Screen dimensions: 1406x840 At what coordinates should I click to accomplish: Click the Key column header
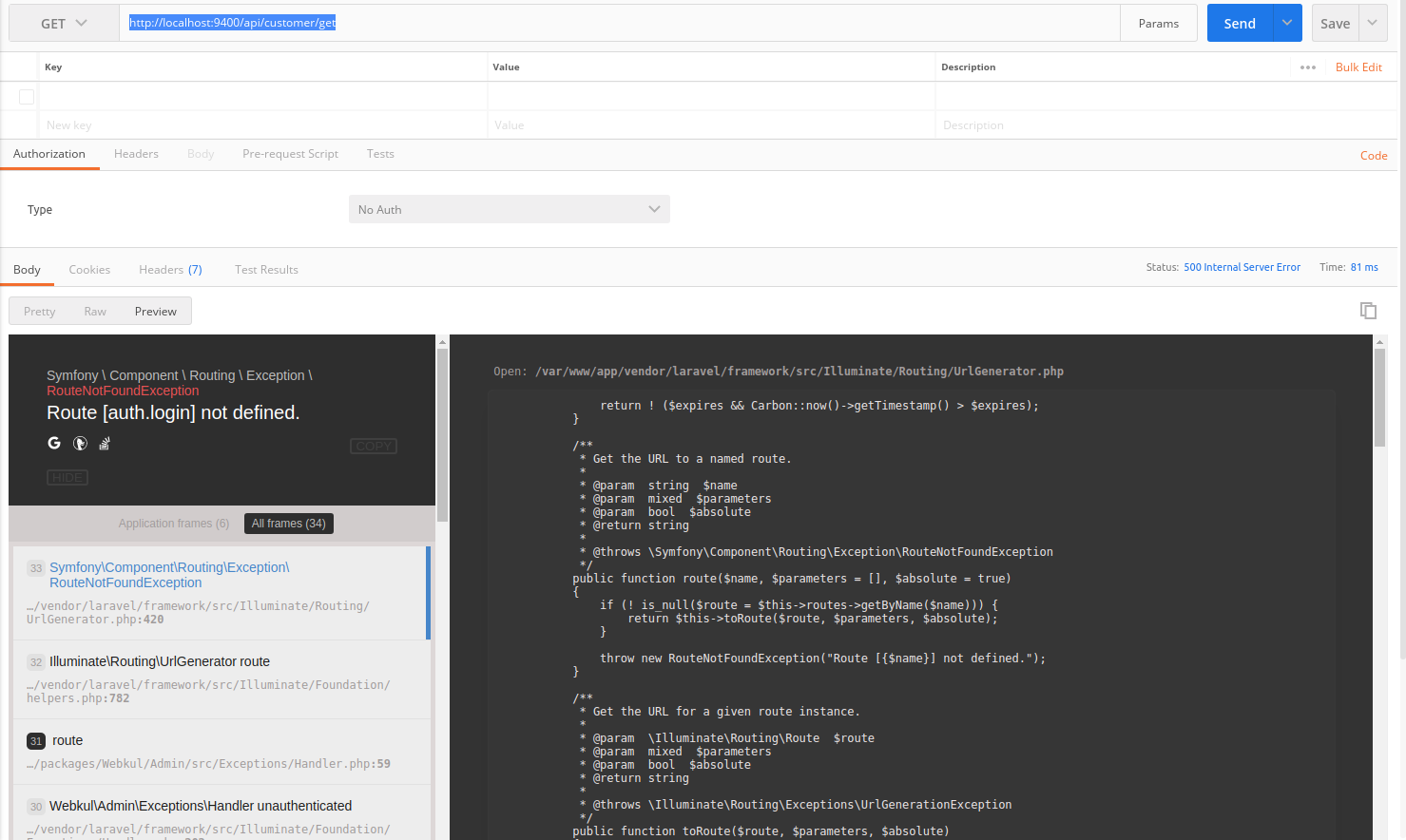[x=53, y=67]
